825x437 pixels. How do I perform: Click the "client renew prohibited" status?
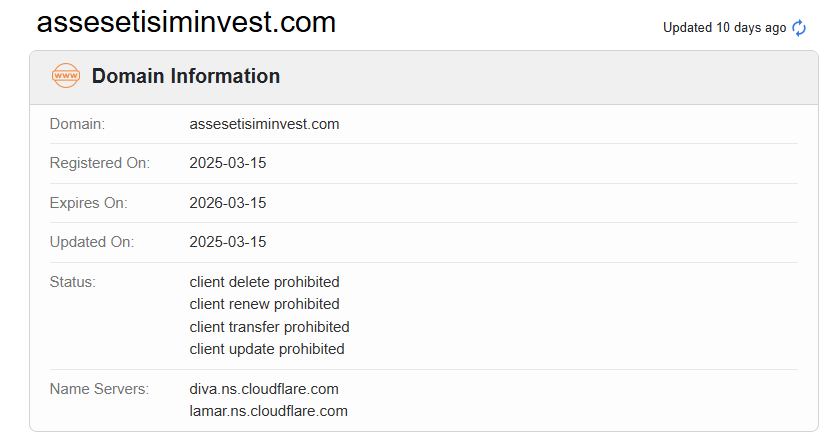pyautogui.click(x=264, y=304)
